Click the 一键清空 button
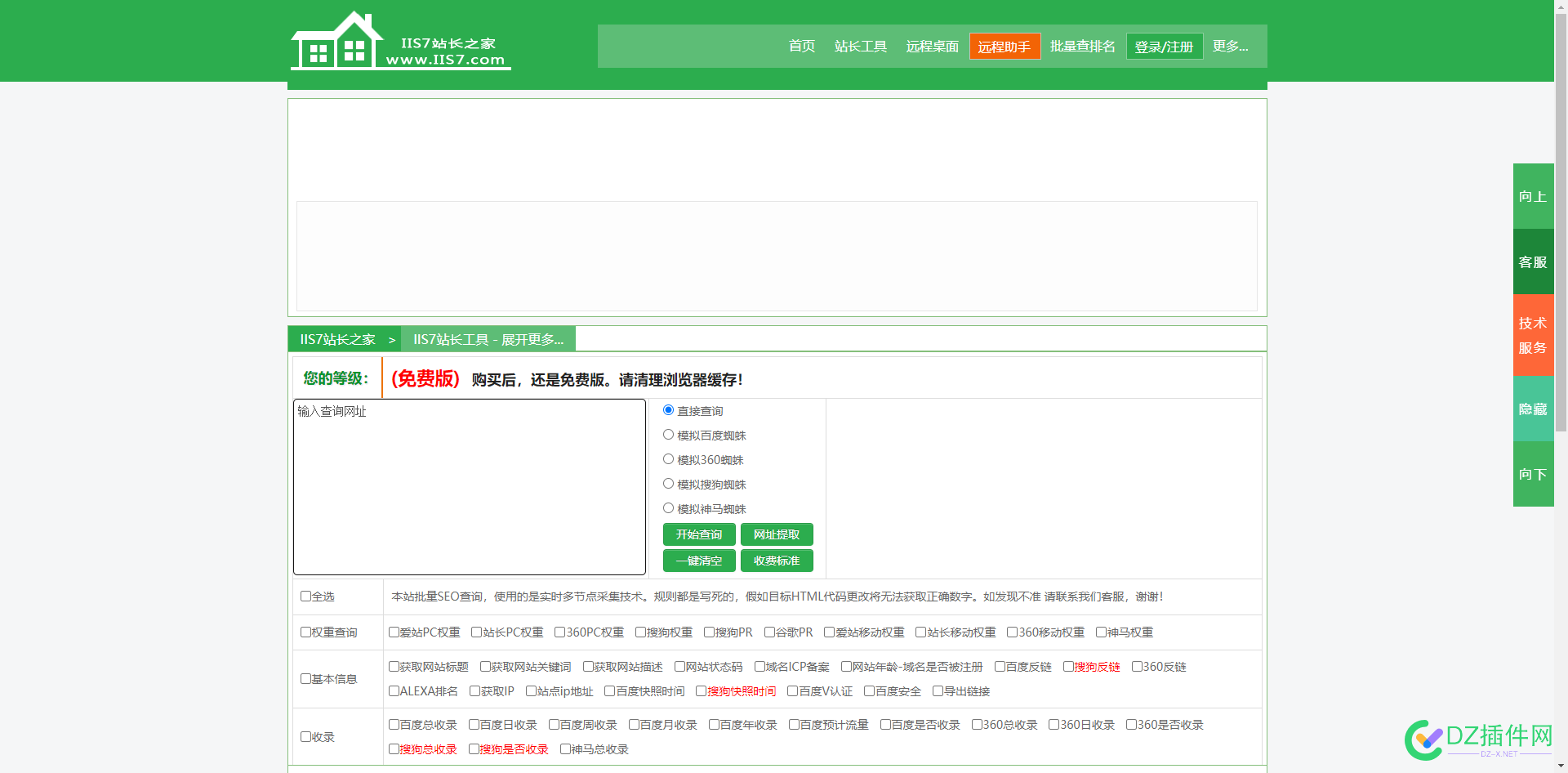1568x773 pixels. click(x=699, y=561)
